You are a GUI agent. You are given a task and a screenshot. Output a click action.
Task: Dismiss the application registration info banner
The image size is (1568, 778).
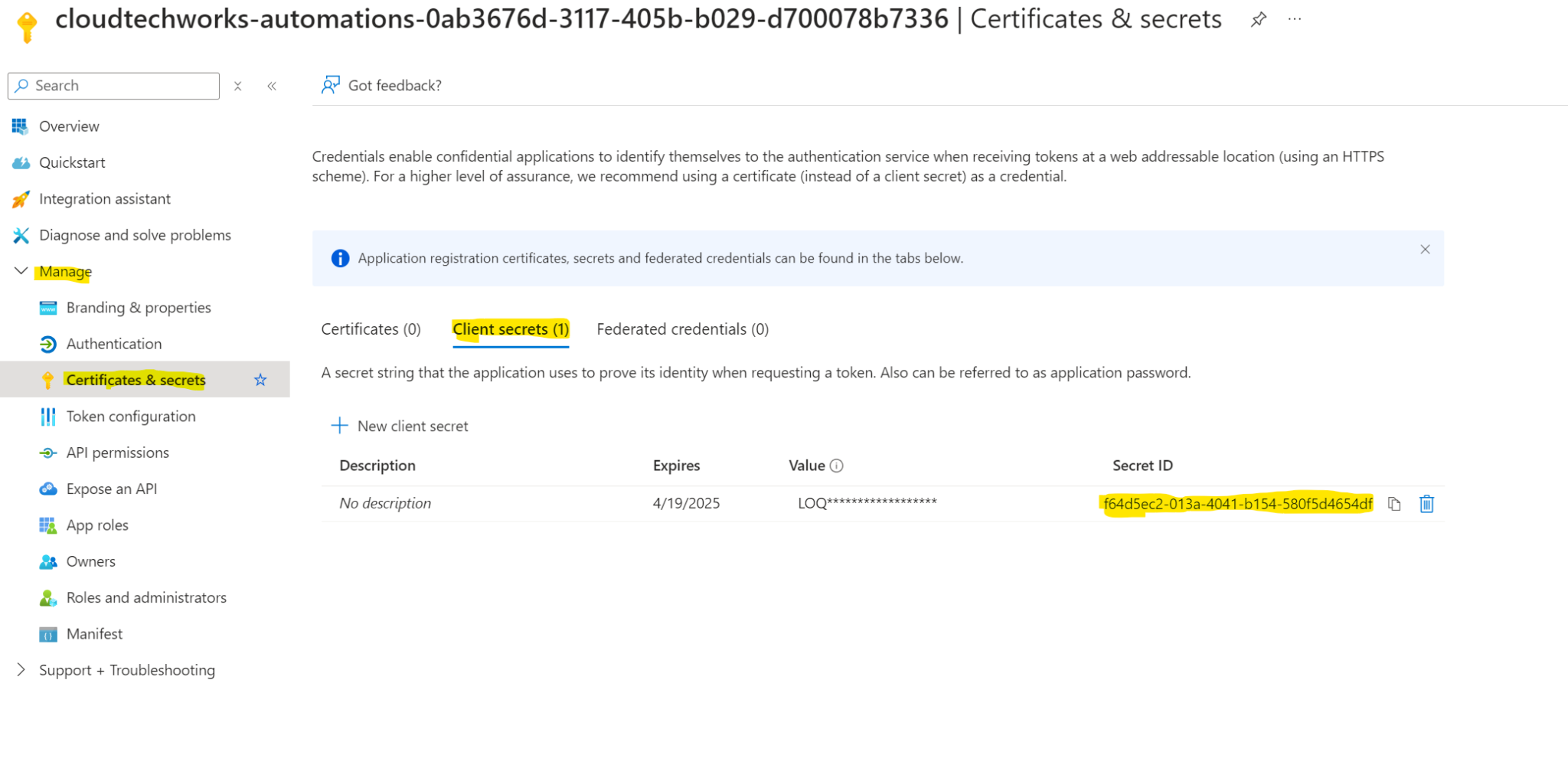(x=1425, y=249)
